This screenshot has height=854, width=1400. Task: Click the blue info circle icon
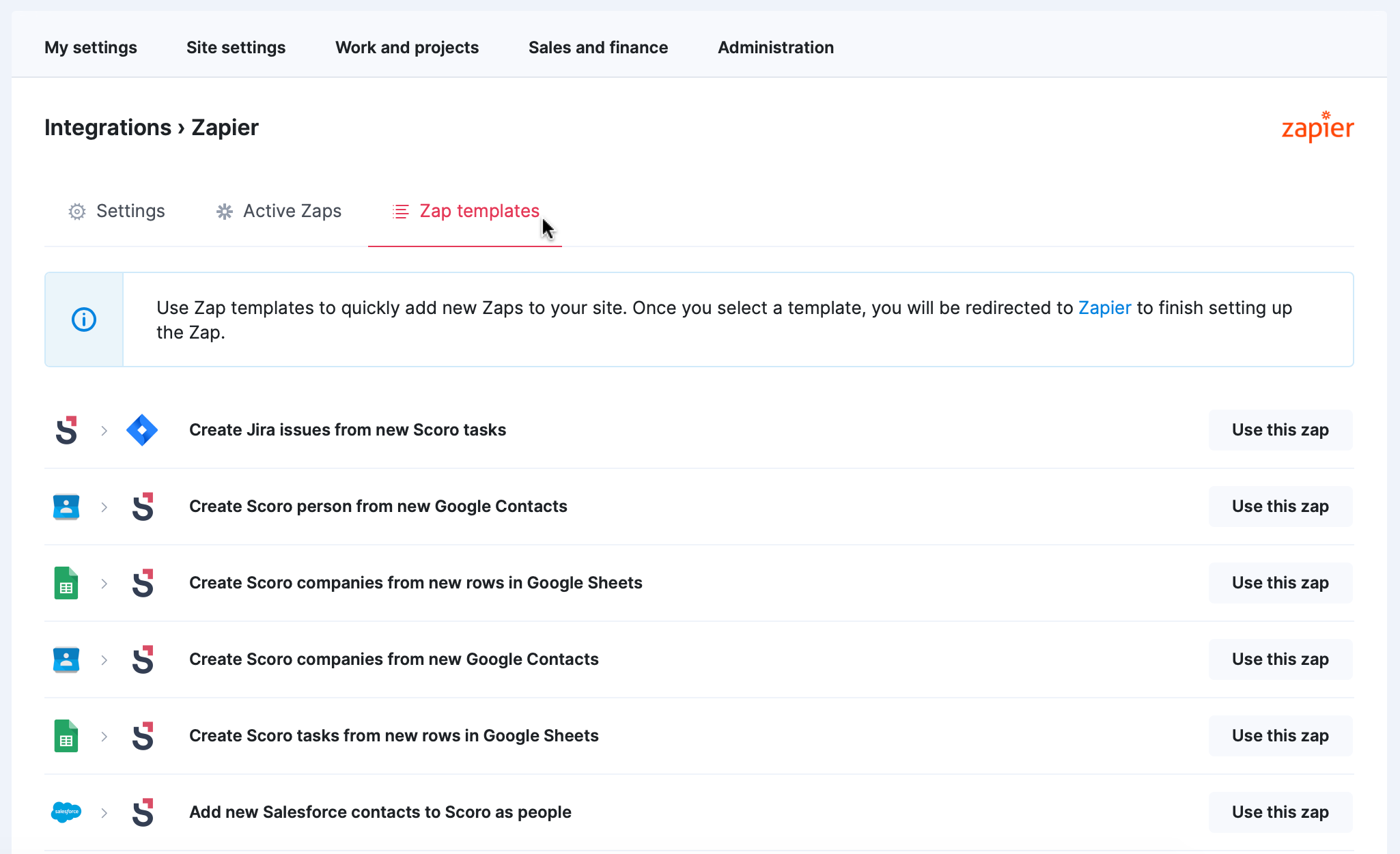84,319
